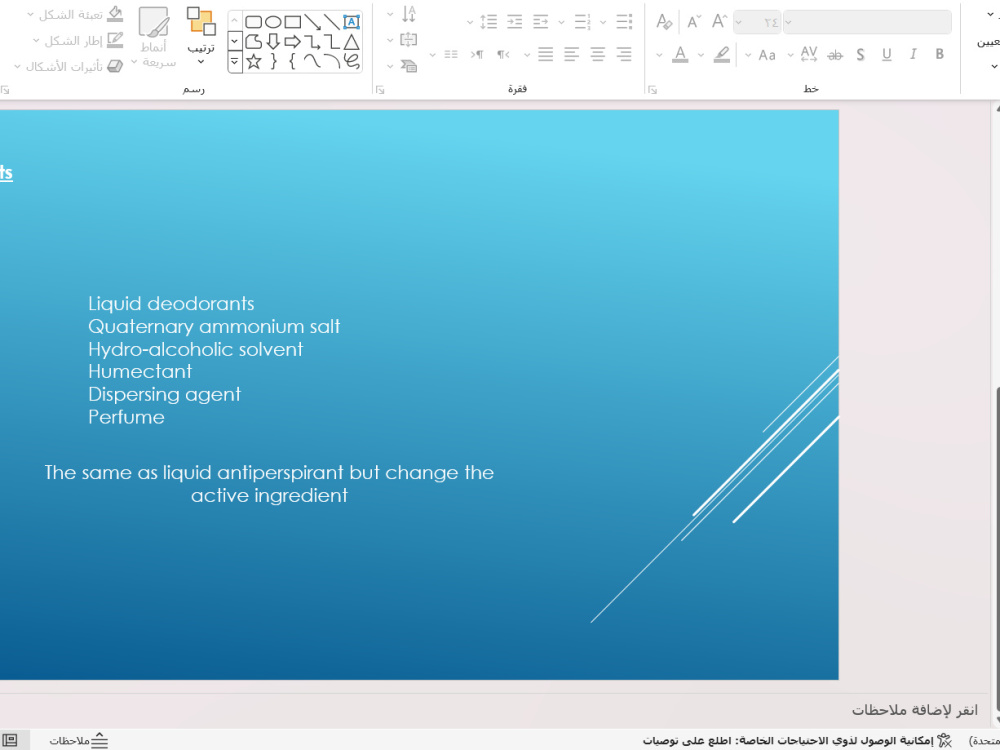Screen dimensions: 1000x750
Task: Toggle Center paragraph alignment
Action: point(598,55)
